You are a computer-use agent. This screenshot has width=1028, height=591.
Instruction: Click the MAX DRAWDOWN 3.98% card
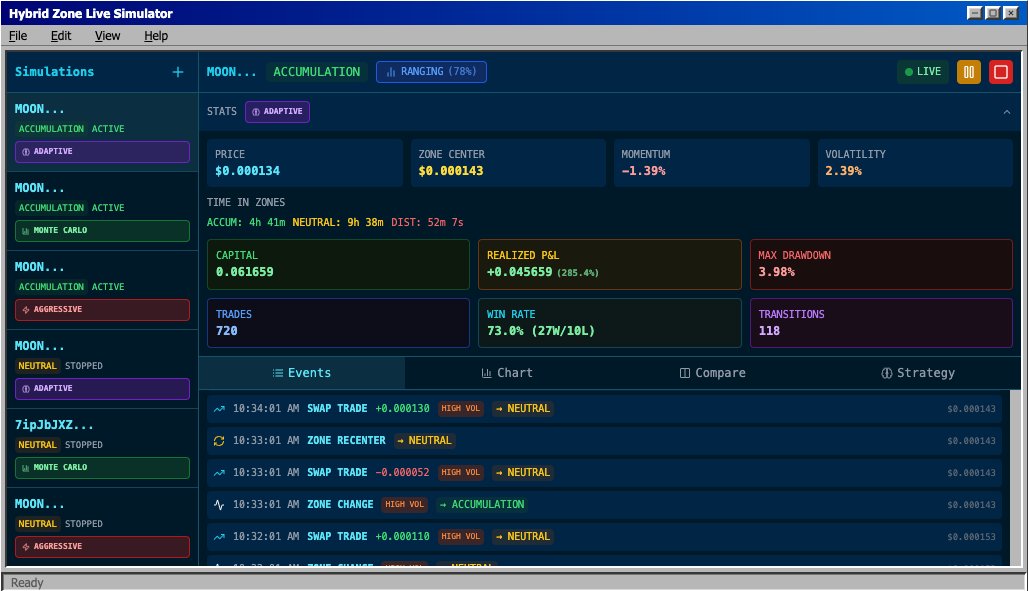tap(881, 264)
